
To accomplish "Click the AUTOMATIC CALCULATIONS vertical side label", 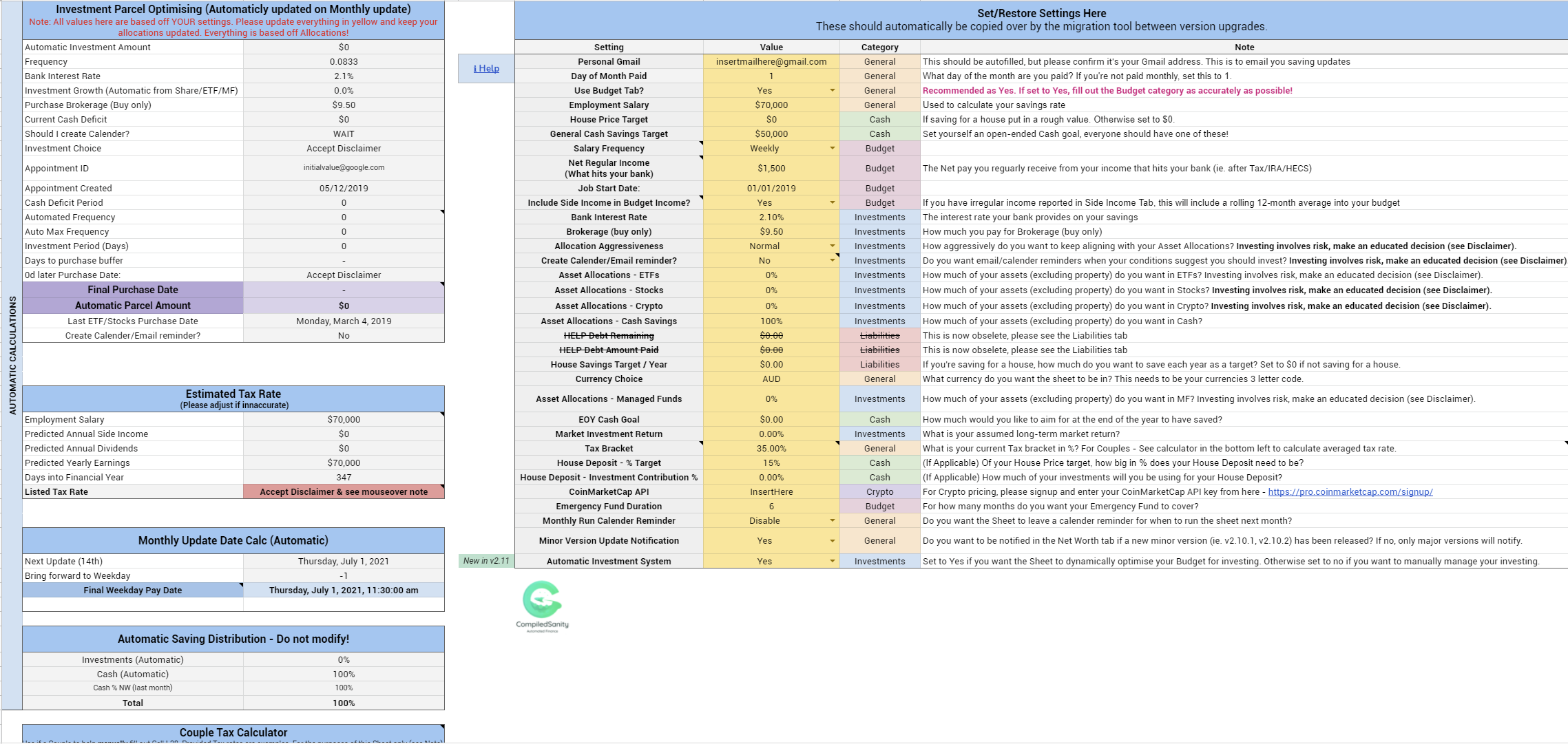I will click(x=12, y=355).
